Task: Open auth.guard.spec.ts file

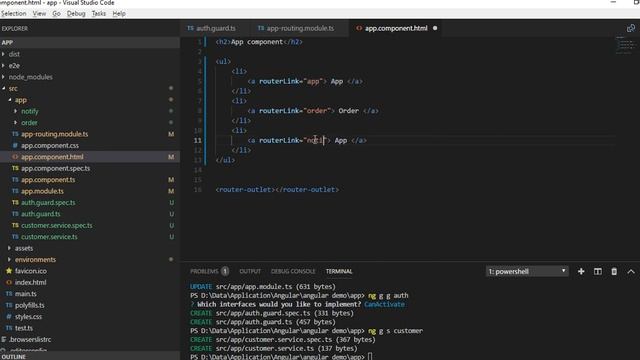Action: (48, 202)
